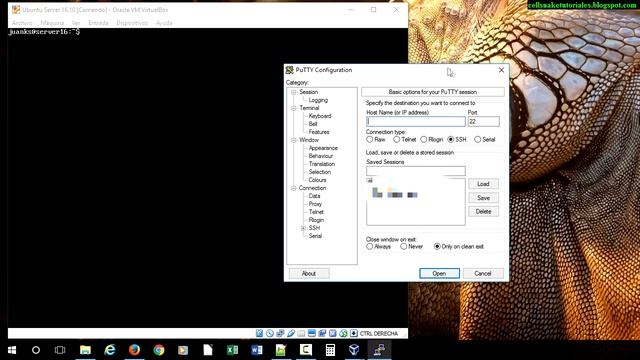640x360 pixels.
Task: Choose Only on clean exit option
Action: [x=437, y=247]
